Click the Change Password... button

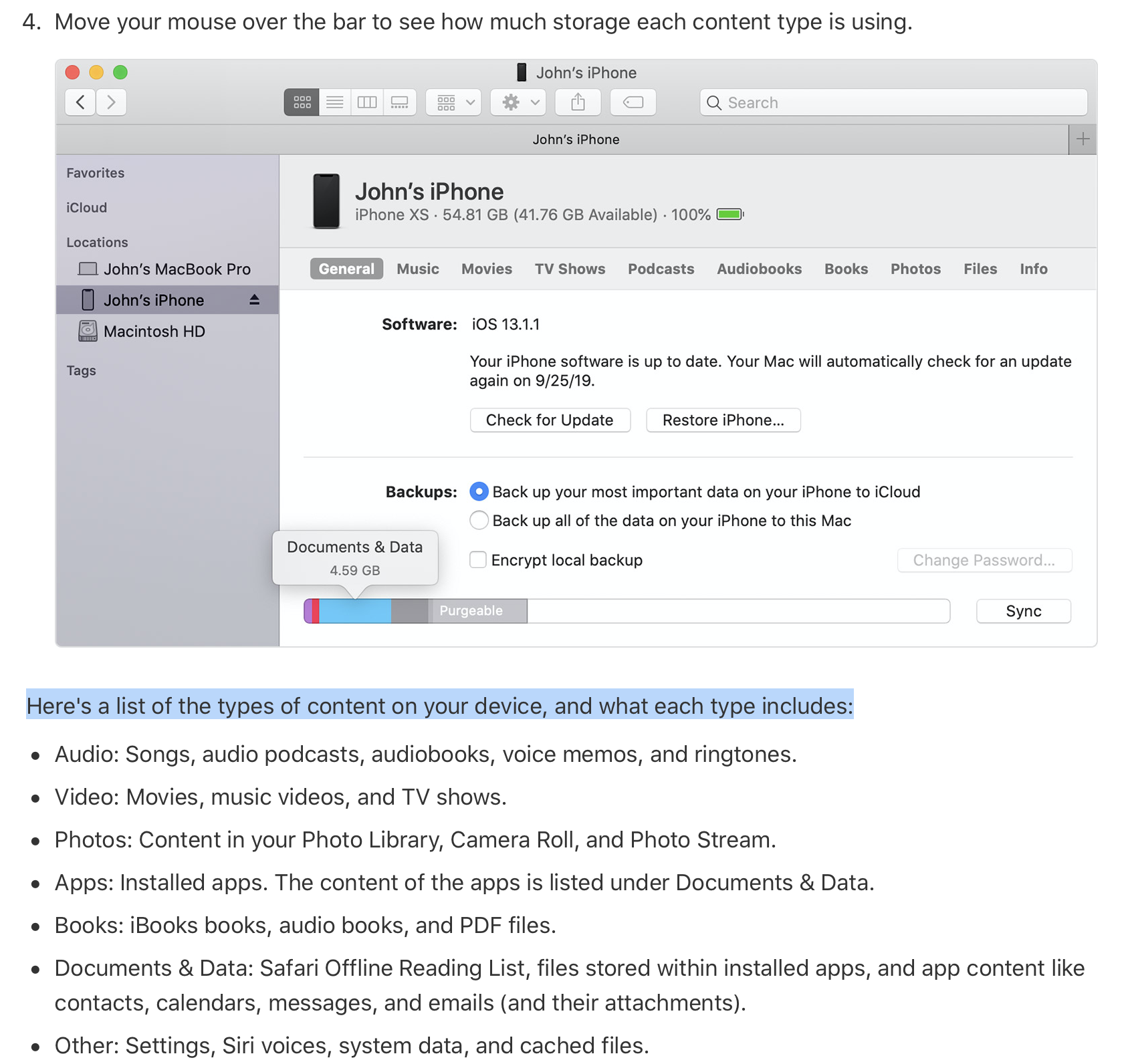tap(984, 560)
